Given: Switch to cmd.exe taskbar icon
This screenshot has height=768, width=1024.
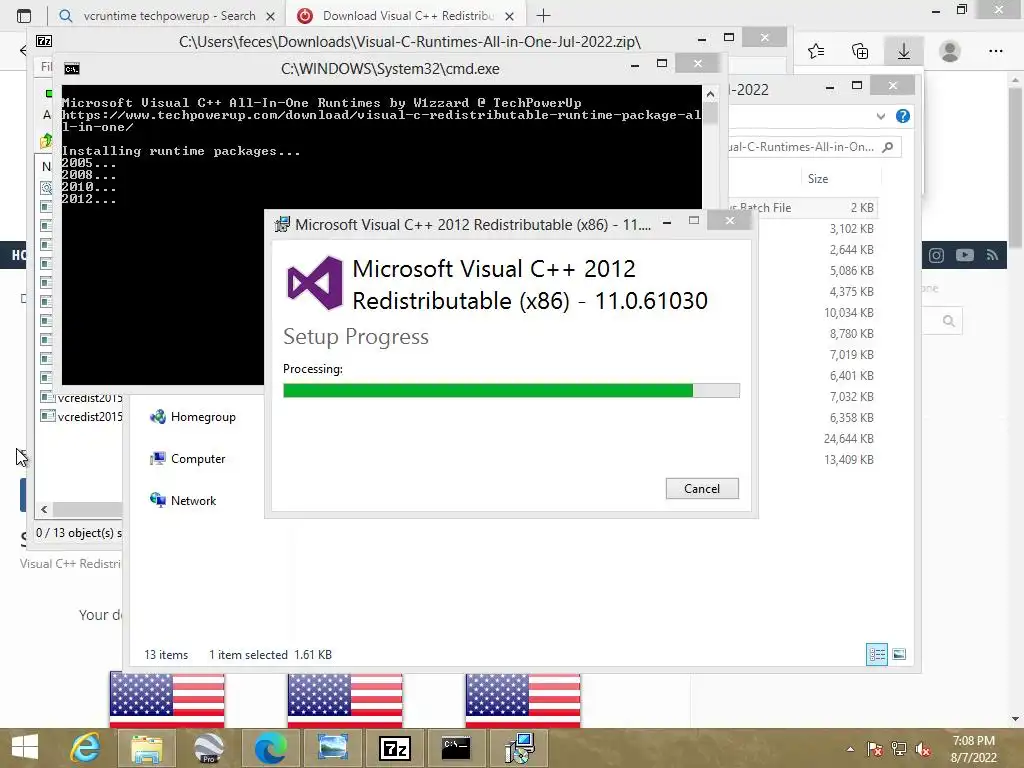Looking at the screenshot, I should pos(456,748).
